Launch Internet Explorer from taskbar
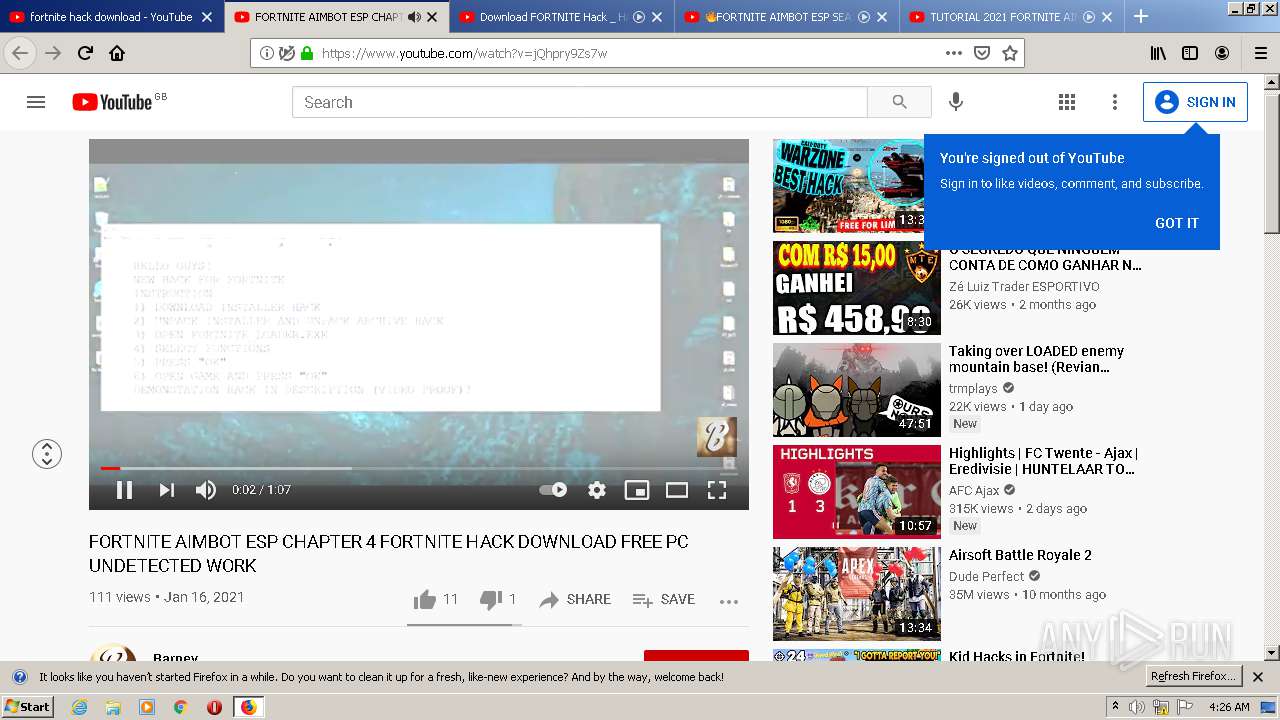 80,707
